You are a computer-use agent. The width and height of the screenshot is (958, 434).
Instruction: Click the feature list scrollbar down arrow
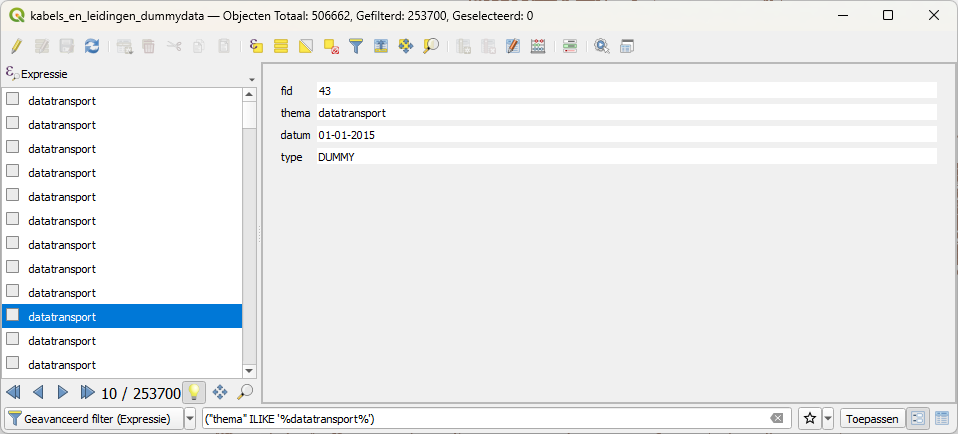(x=249, y=371)
